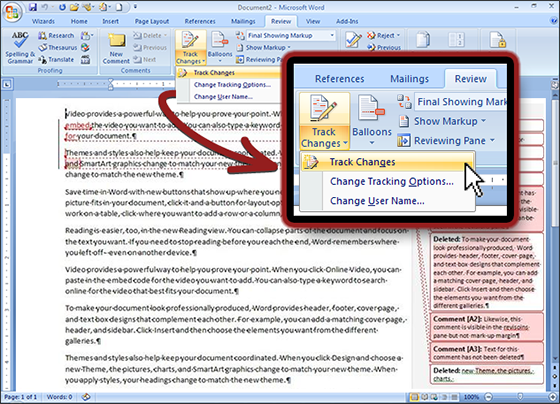The height and width of the screenshot is (404, 560).
Task: Open Word Count icon in Proofing group
Action: (x=85, y=60)
